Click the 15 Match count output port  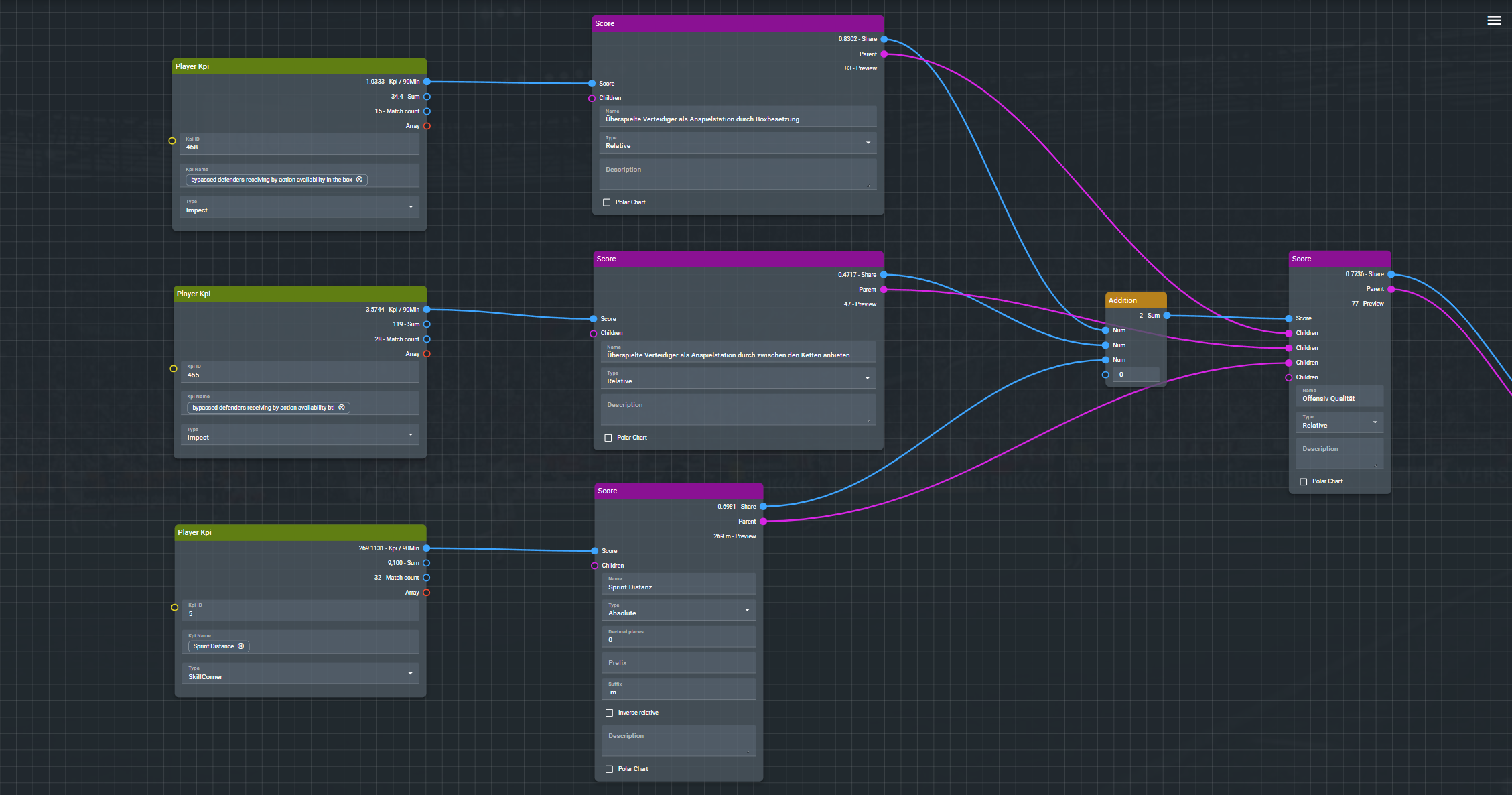point(427,111)
